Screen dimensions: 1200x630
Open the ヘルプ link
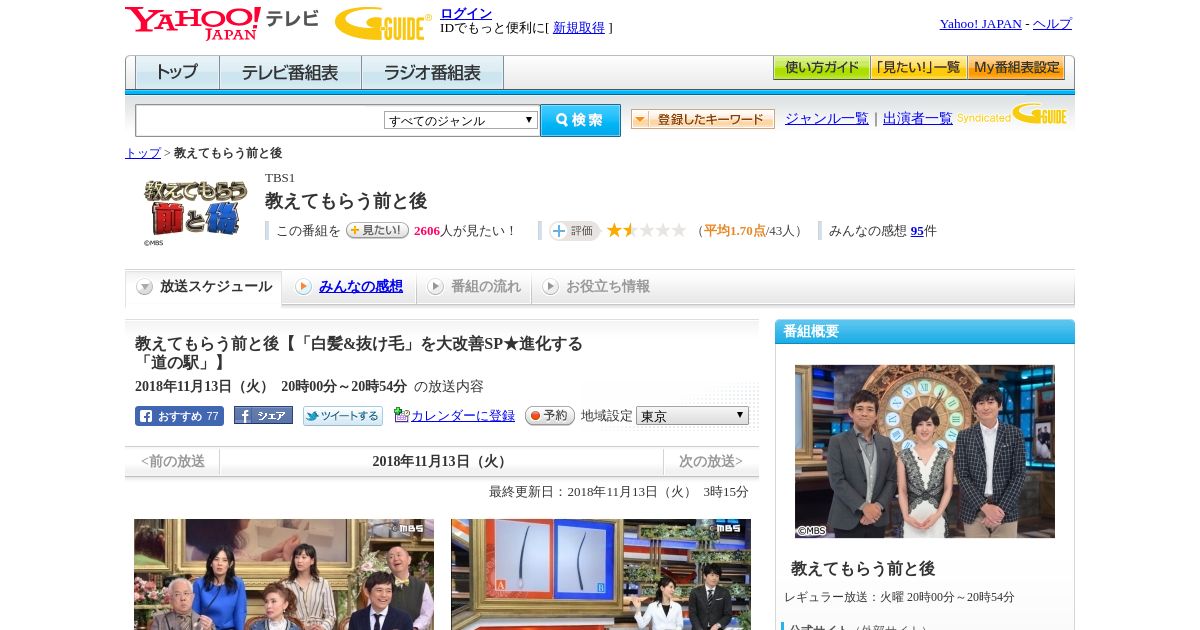[x=1052, y=23]
